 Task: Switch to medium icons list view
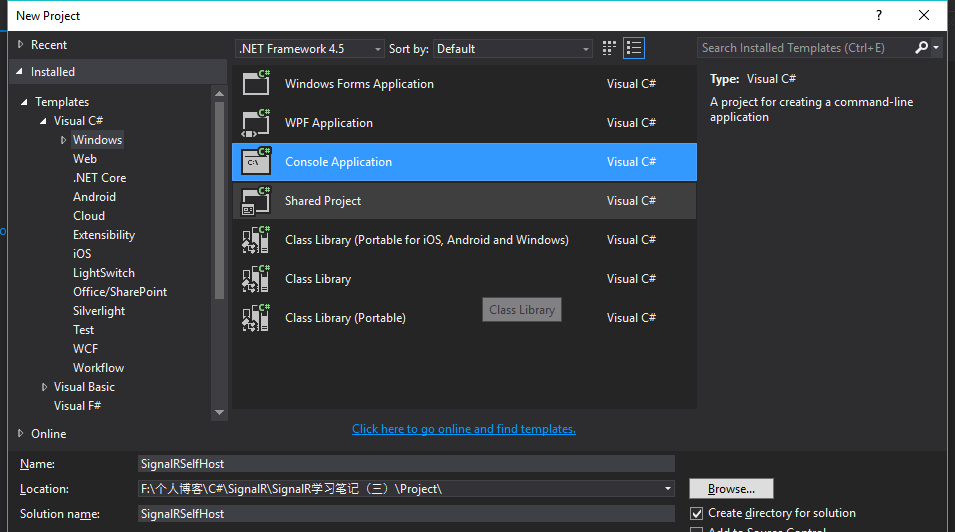coord(634,48)
